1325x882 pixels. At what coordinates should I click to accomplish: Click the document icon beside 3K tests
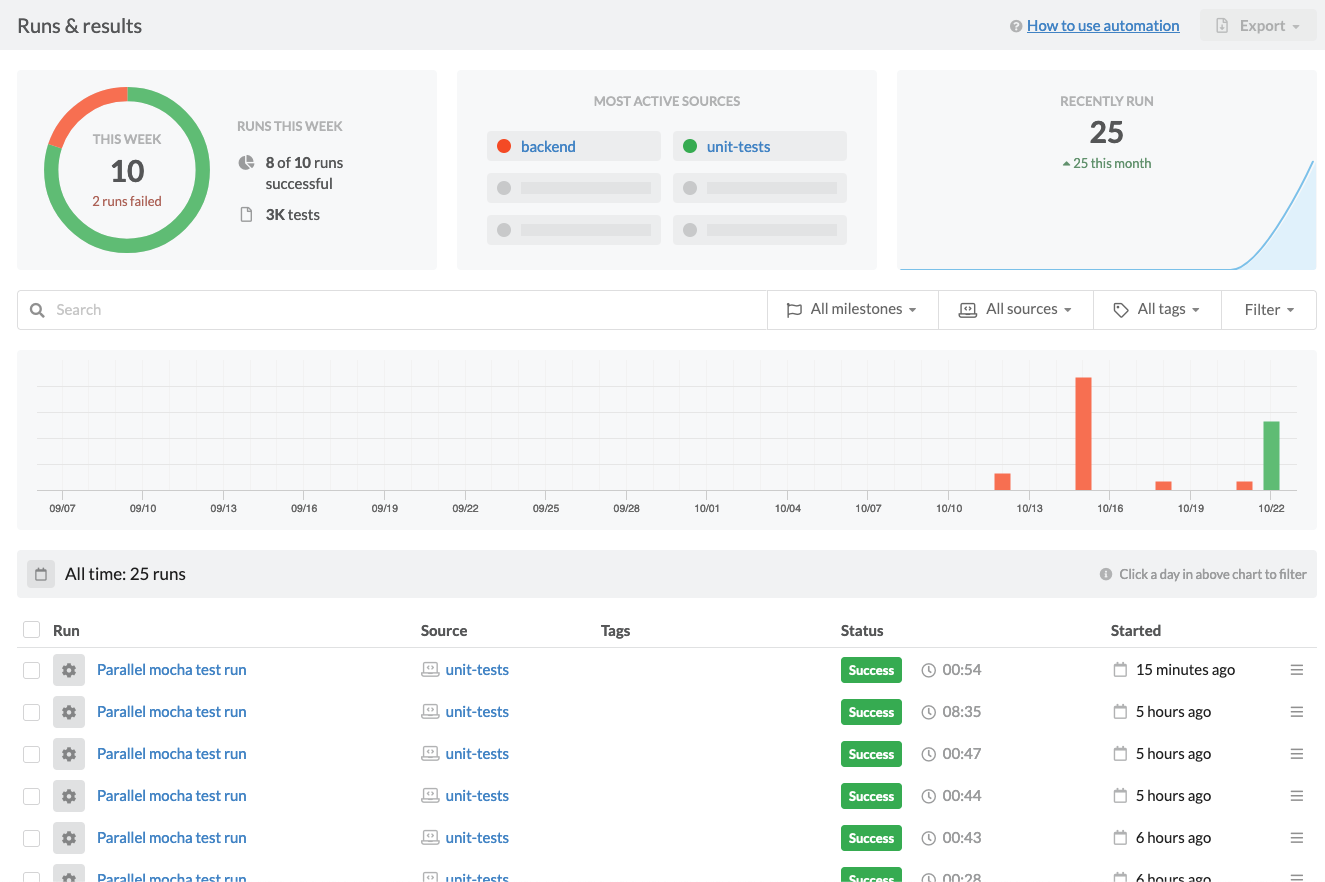[246, 215]
